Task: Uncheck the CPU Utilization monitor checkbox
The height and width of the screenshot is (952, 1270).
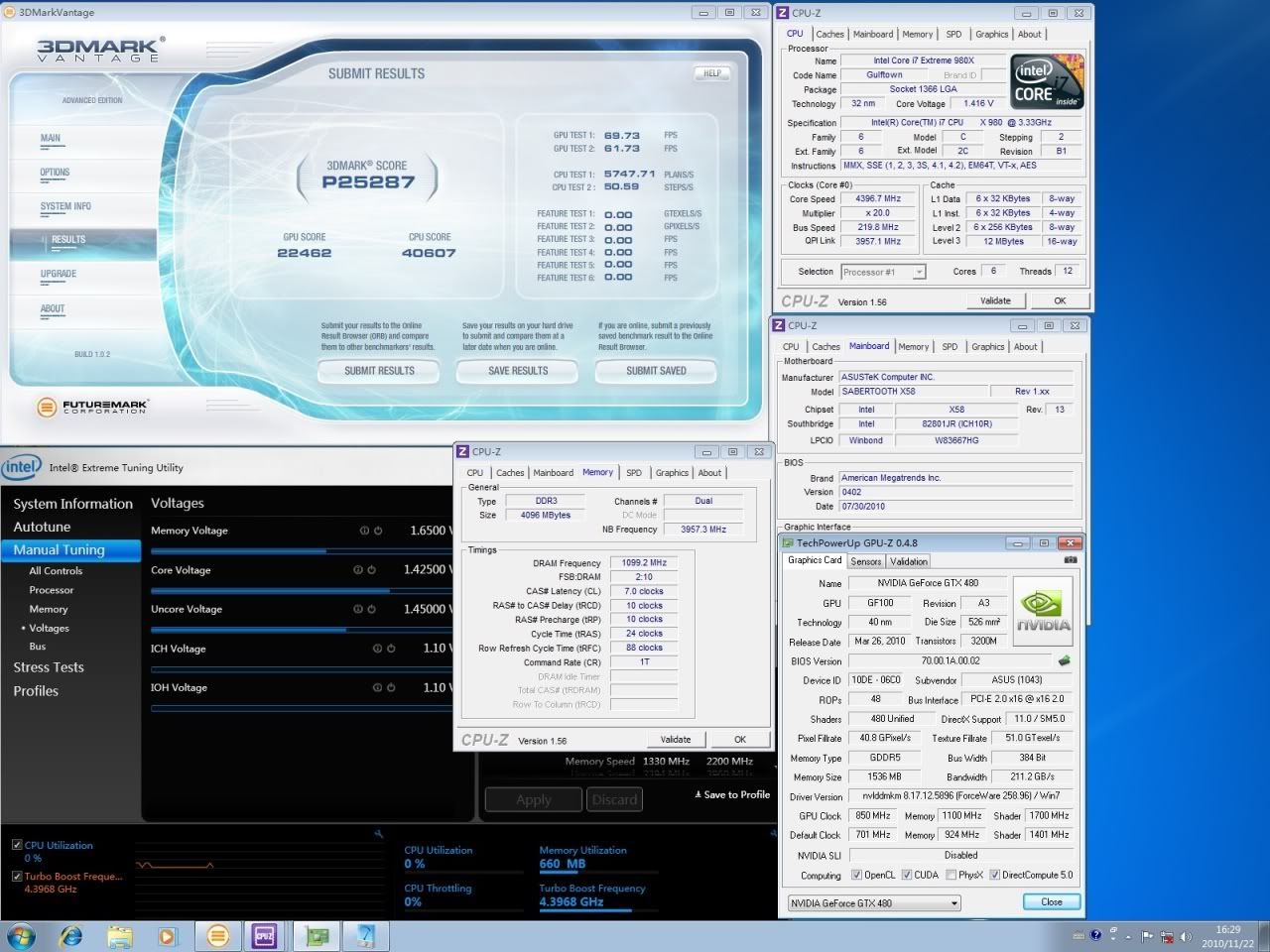Action: (x=17, y=845)
